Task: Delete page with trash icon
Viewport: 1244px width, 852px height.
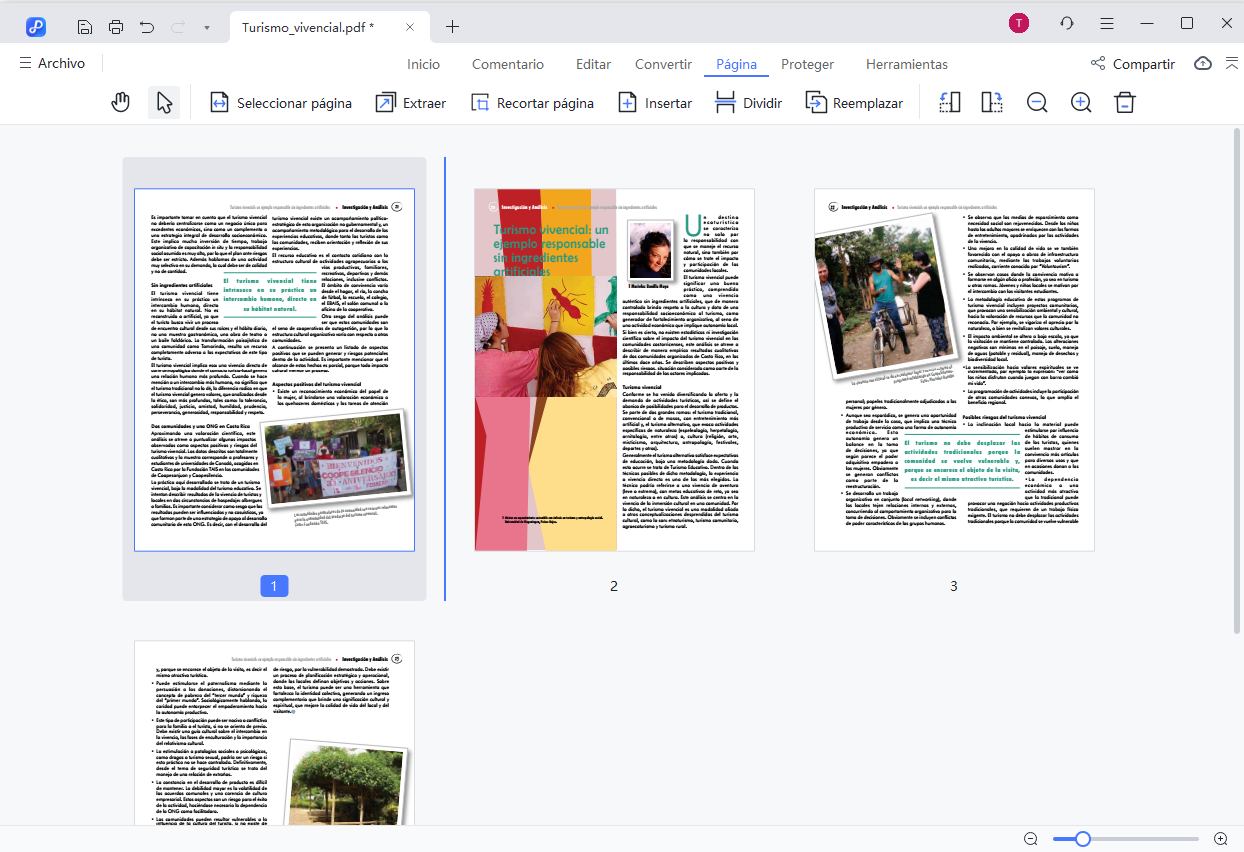Action: (x=1125, y=102)
